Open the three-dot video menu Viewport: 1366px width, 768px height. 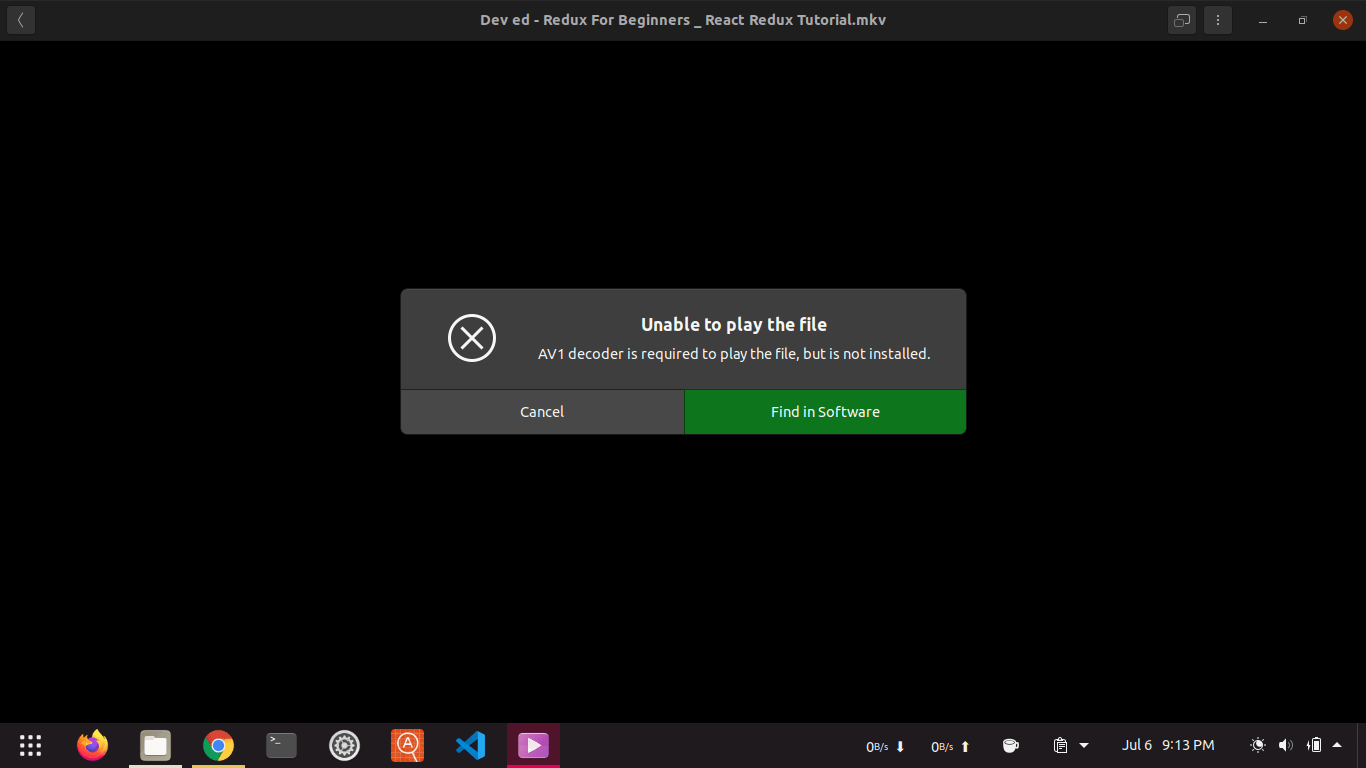point(1217,20)
